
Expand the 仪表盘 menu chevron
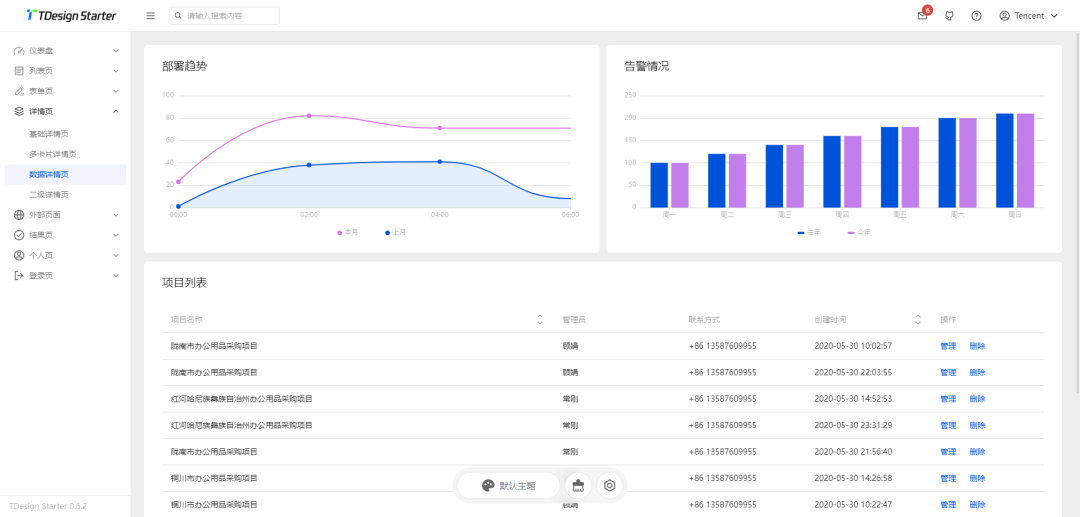tap(116, 51)
